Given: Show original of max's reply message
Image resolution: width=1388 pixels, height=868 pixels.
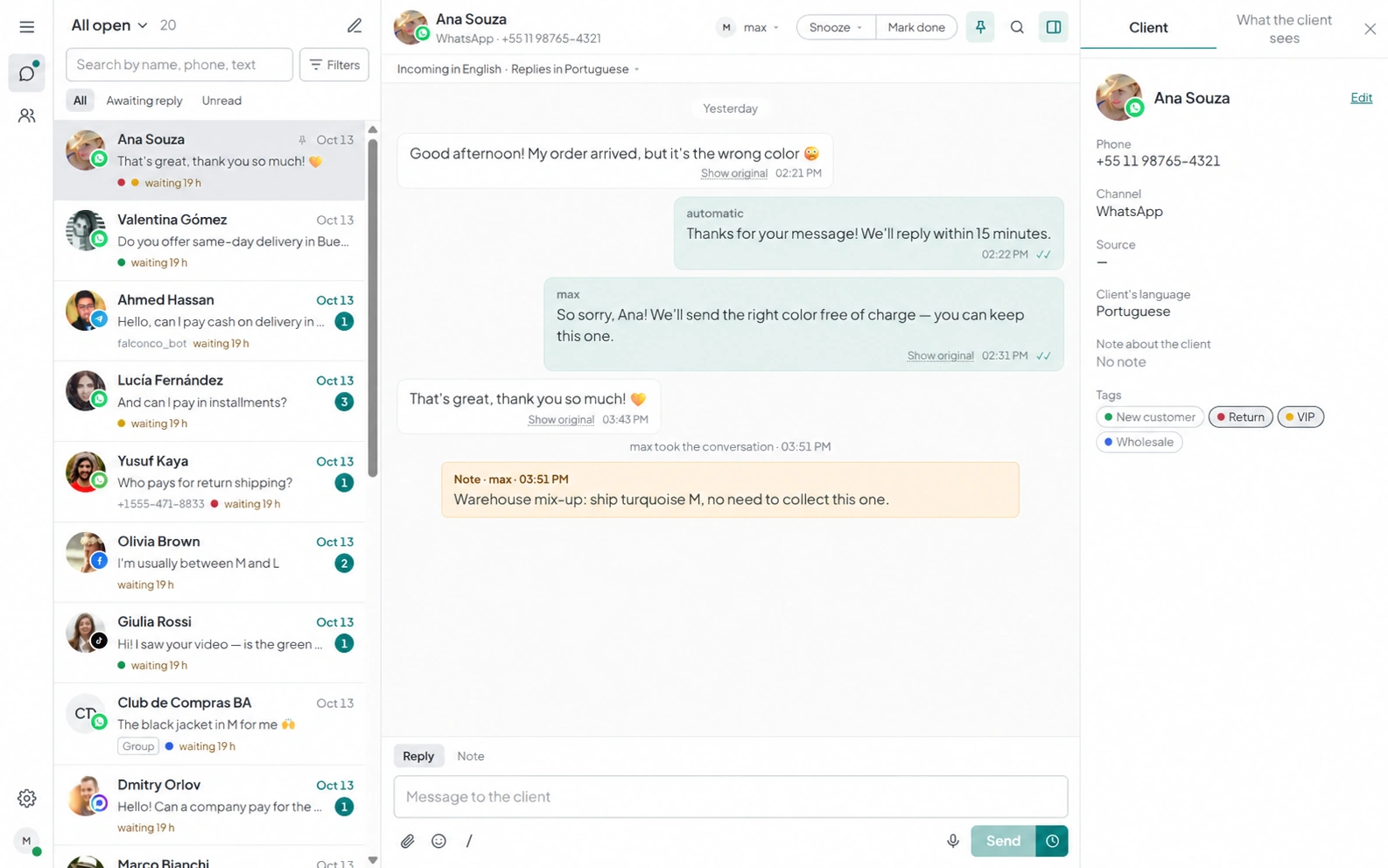Looking at the screenshot, I should point(940,355).
